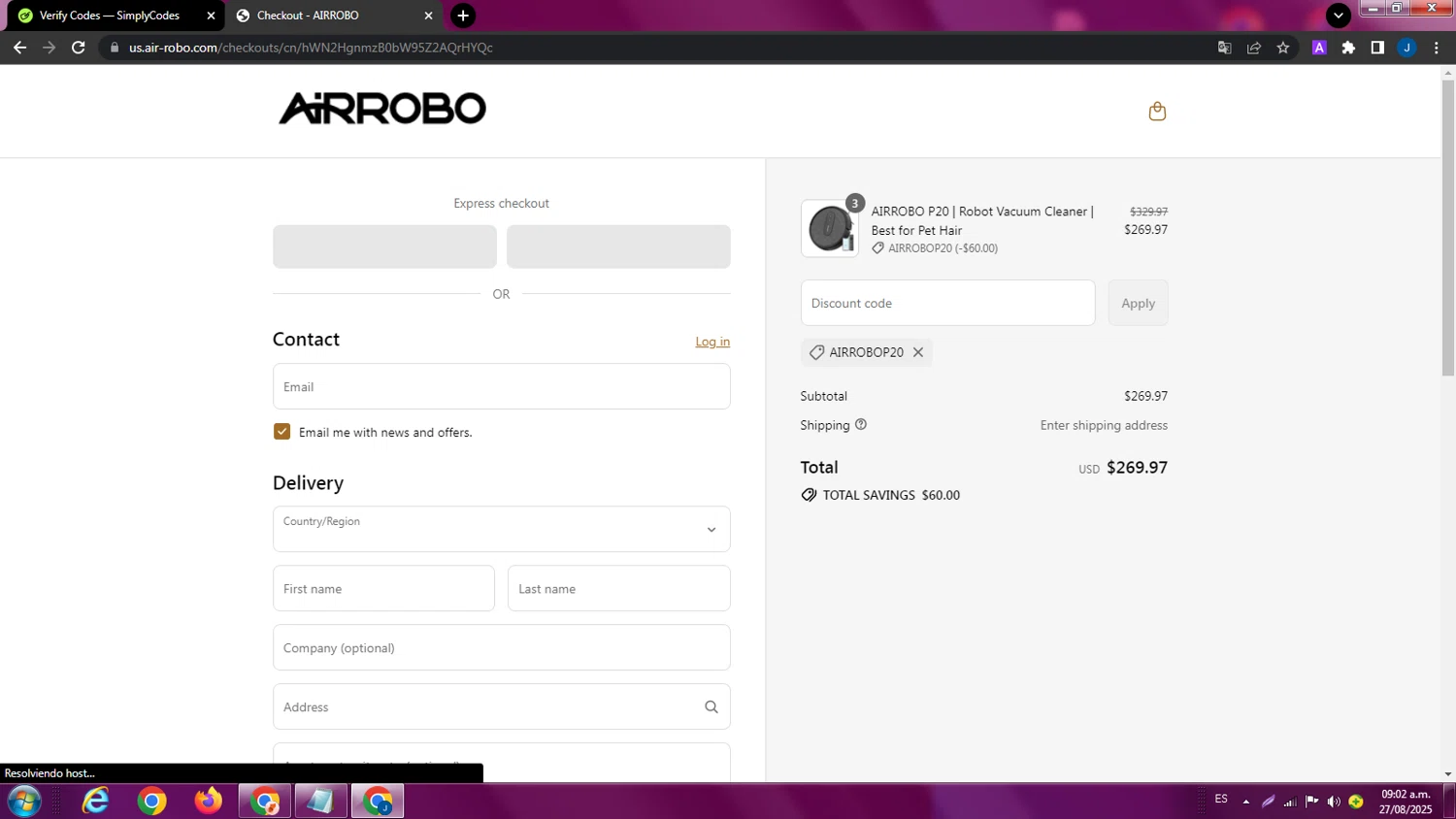Click the ES language indicator in tray
Viewport: 1456px width, 819px height.
click(1221, 799)
